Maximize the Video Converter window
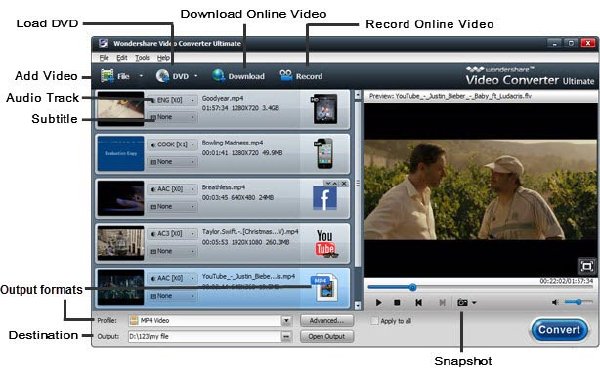Screen dimensions: 600x372 click(x=571, y=43)
